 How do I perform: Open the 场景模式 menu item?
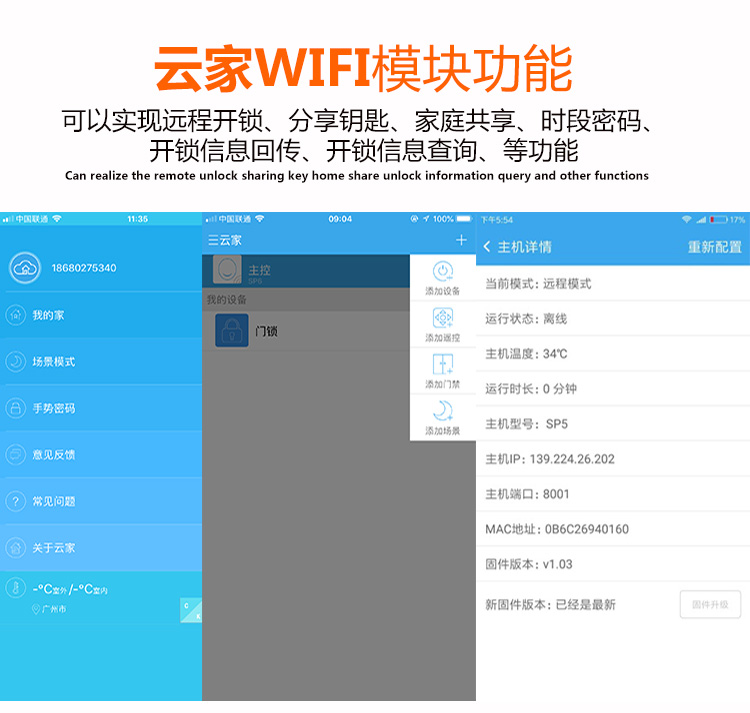coord(101,362)
